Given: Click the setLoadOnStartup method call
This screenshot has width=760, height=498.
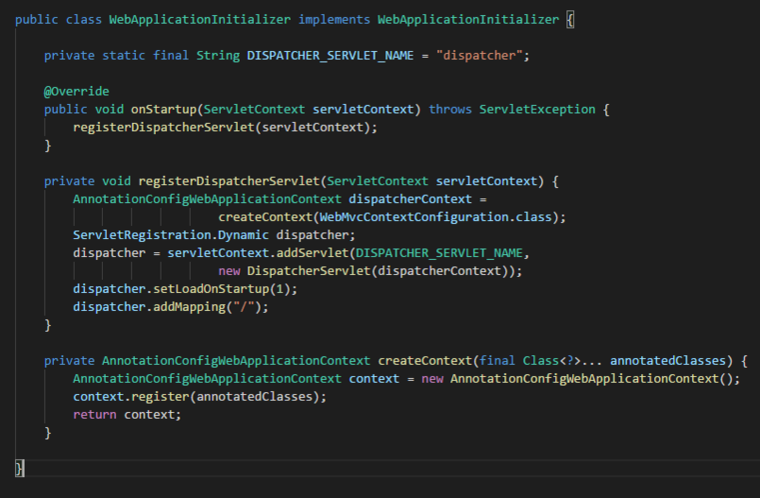Looking at the screenshot, I should click(211, 289).
